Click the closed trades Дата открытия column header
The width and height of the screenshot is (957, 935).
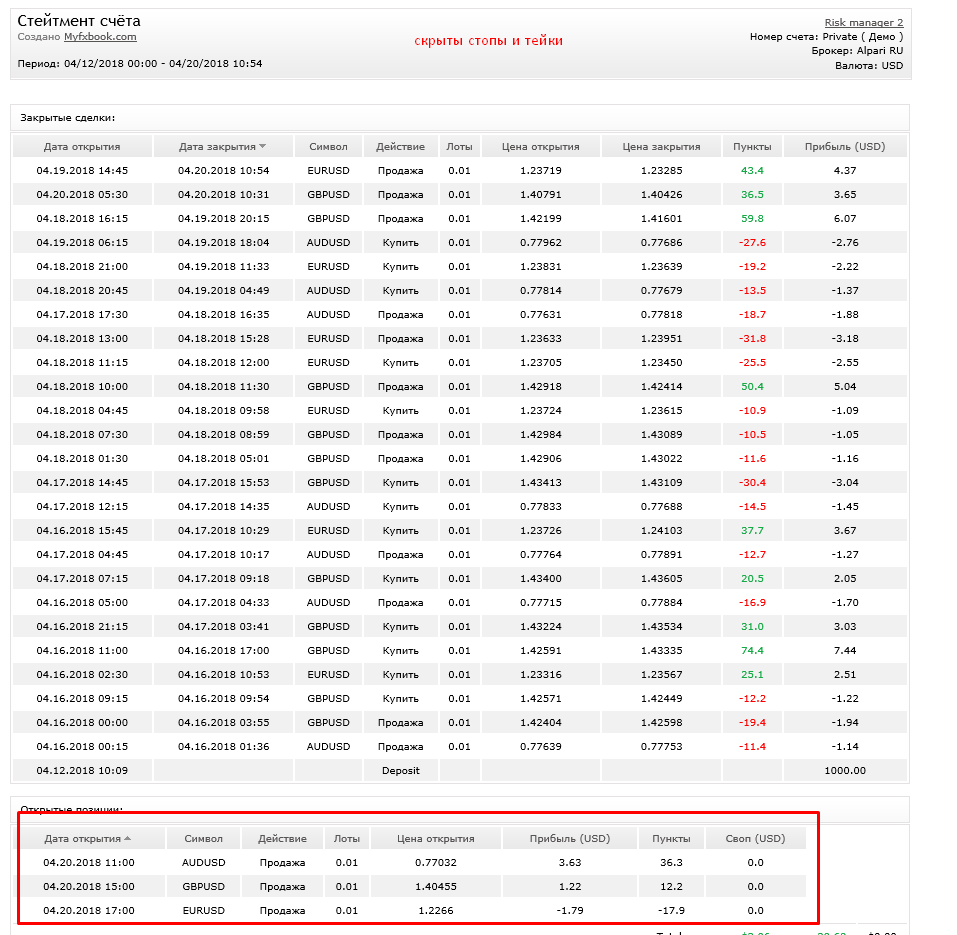pyautogui.click(x=82, y=146)
